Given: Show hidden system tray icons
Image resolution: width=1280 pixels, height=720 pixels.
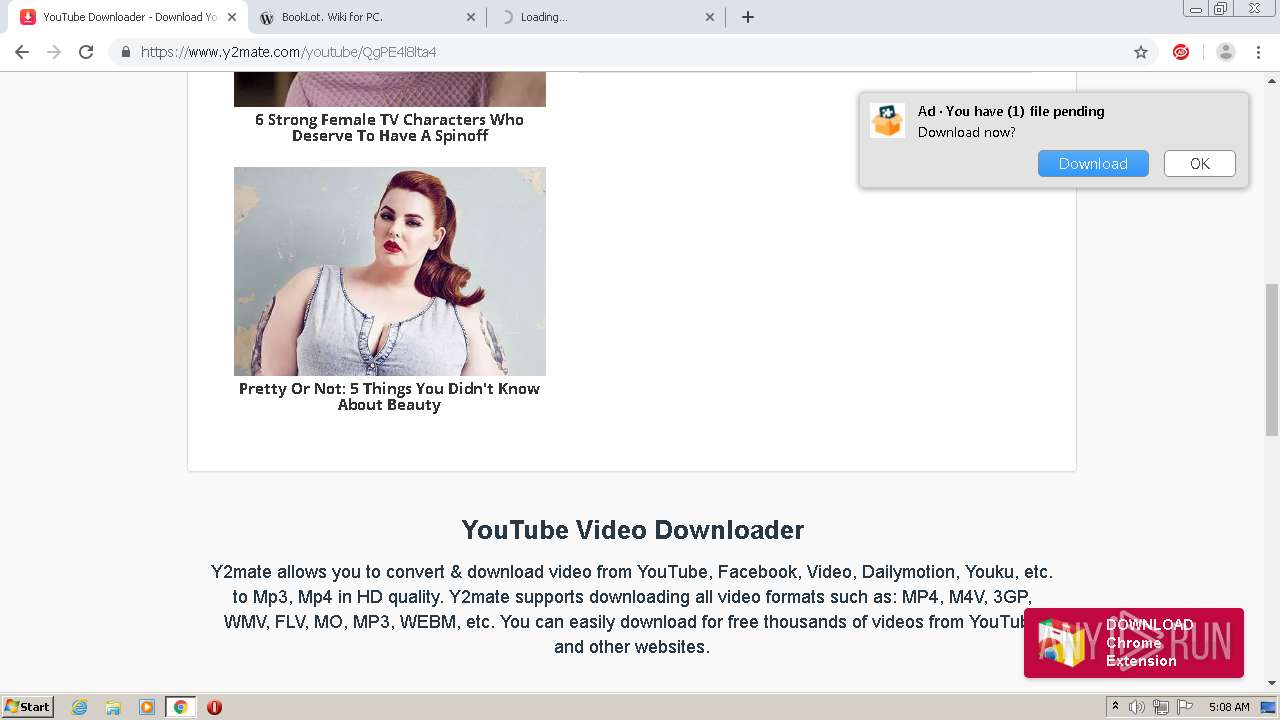Looking at the screenshot, I should (1115, 707).
